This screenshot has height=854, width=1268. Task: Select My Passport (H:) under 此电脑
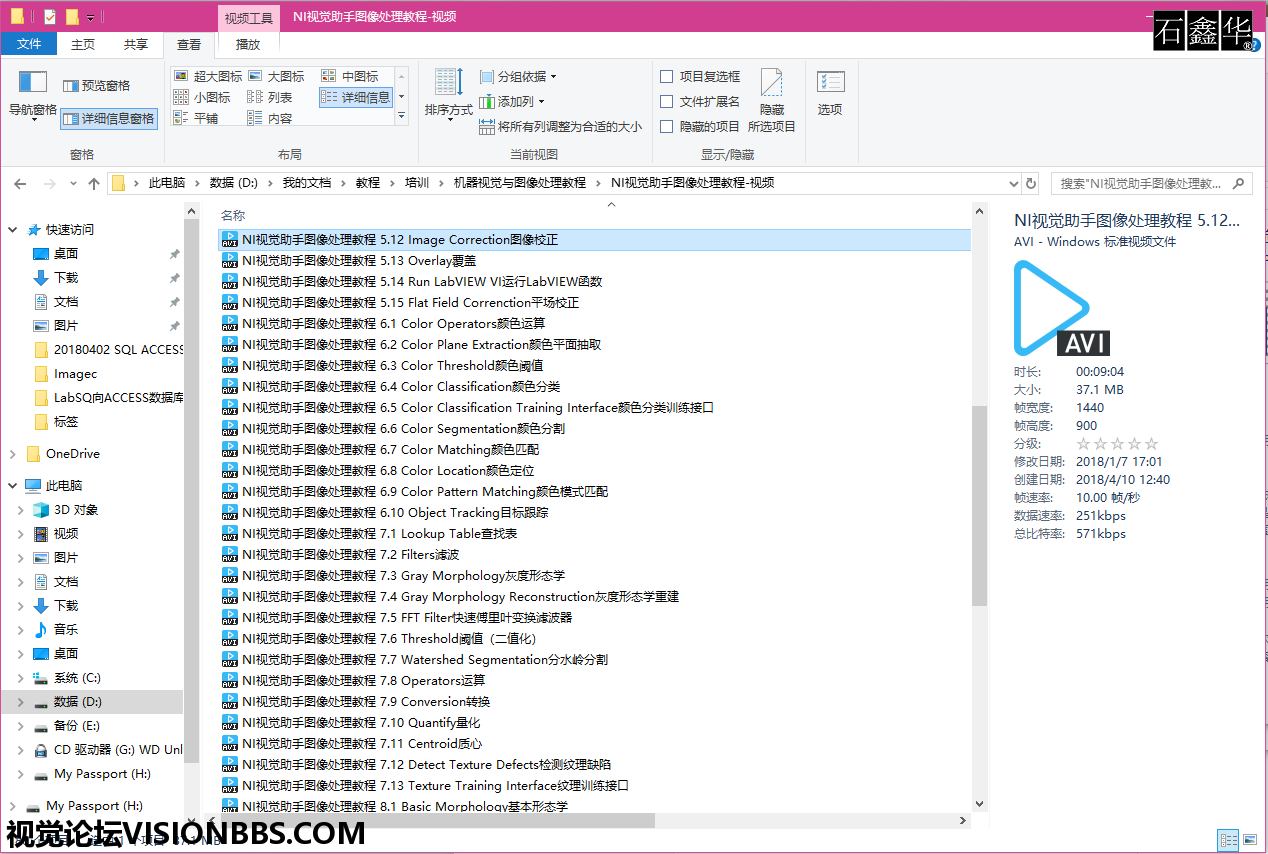click(102, 774)
